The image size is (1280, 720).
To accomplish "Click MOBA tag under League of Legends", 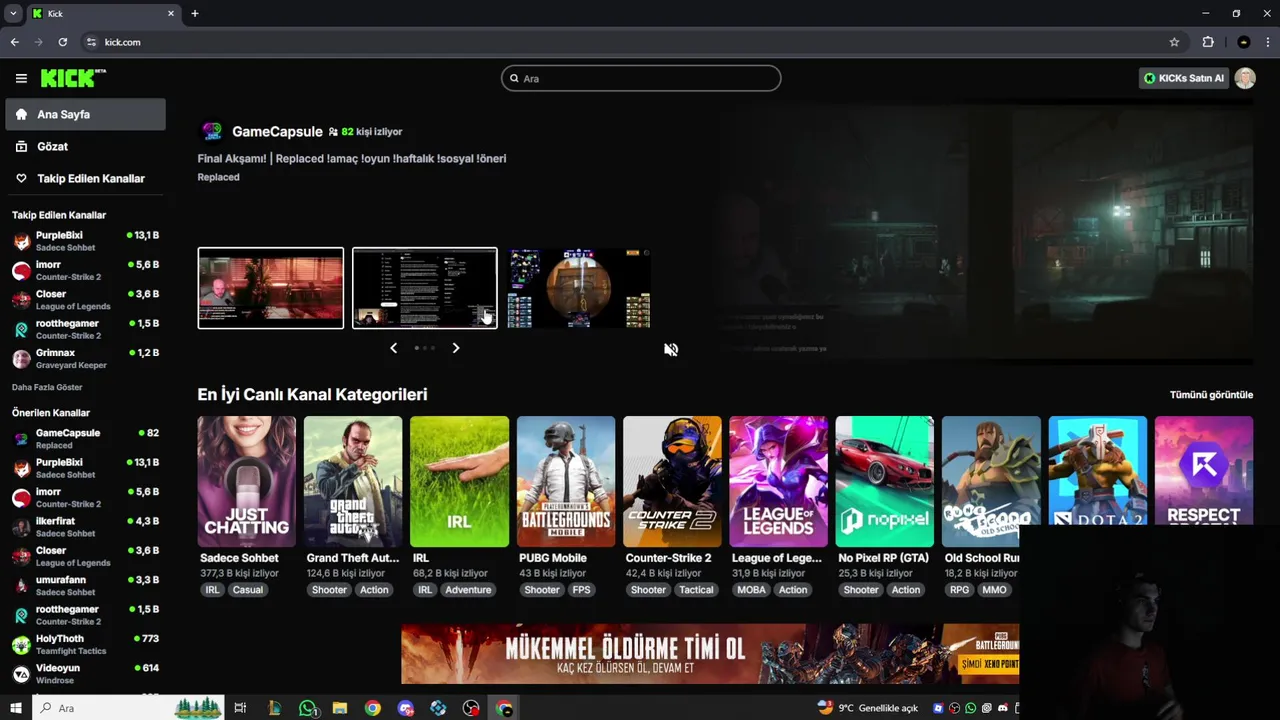I will tap(751, 590).
